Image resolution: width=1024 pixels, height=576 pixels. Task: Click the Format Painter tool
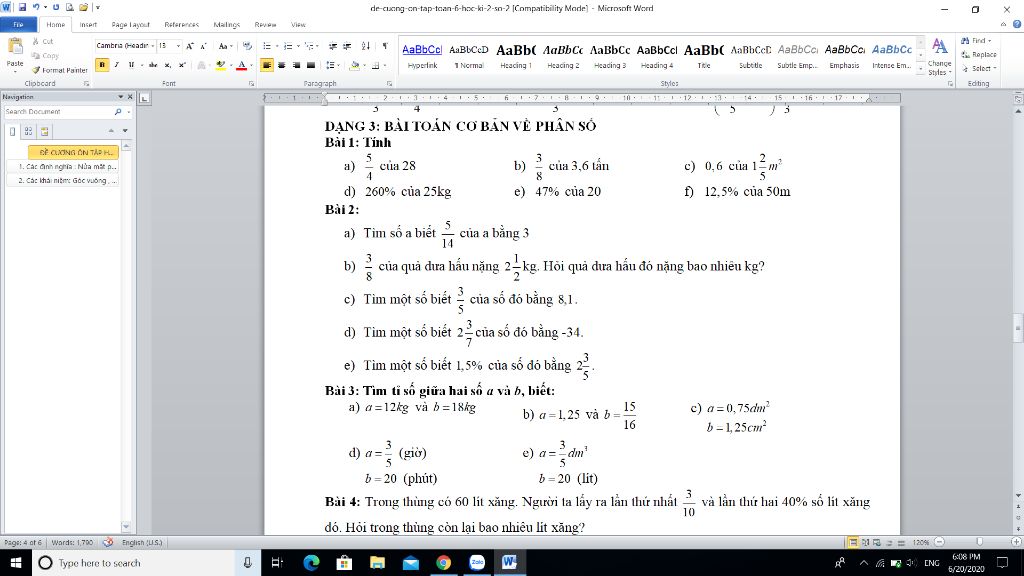(59, 70)
